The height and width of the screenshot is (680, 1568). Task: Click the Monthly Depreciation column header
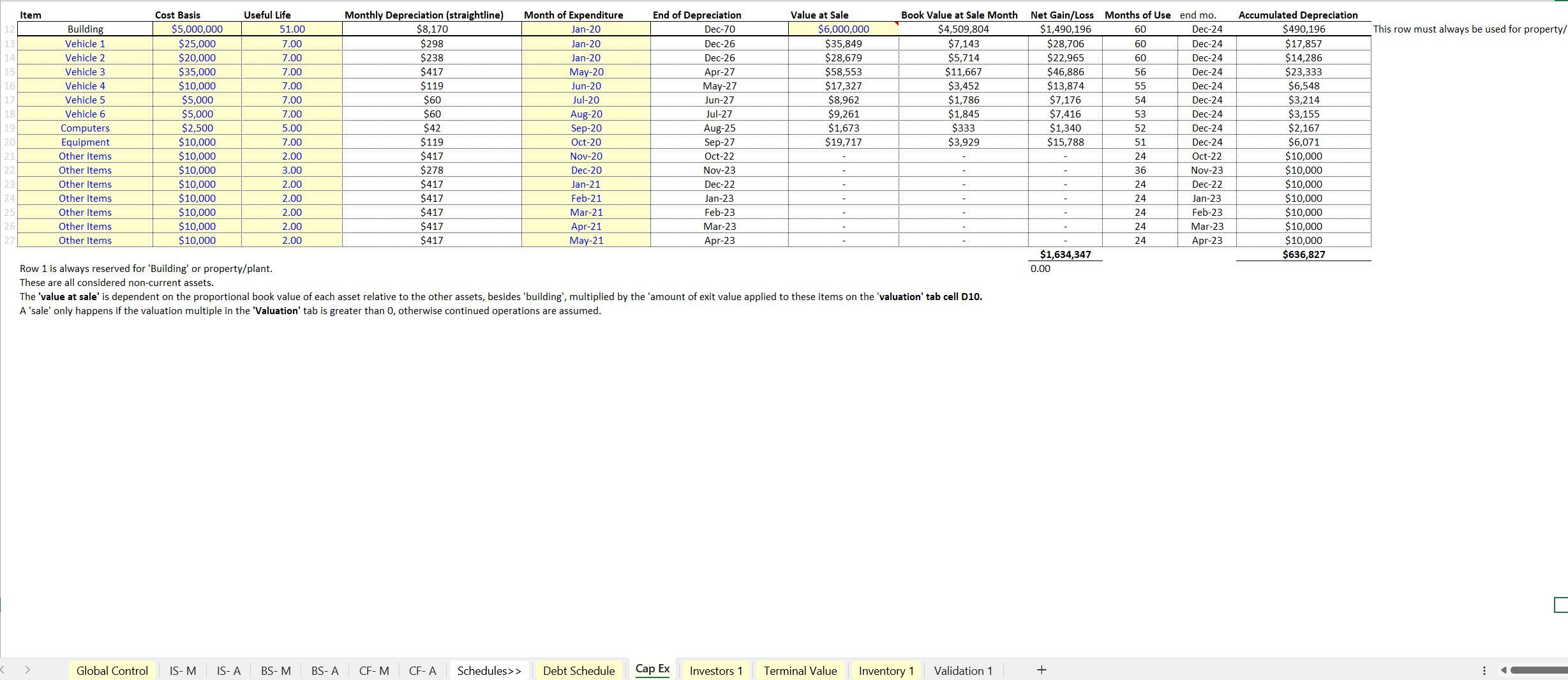[424, 15]
